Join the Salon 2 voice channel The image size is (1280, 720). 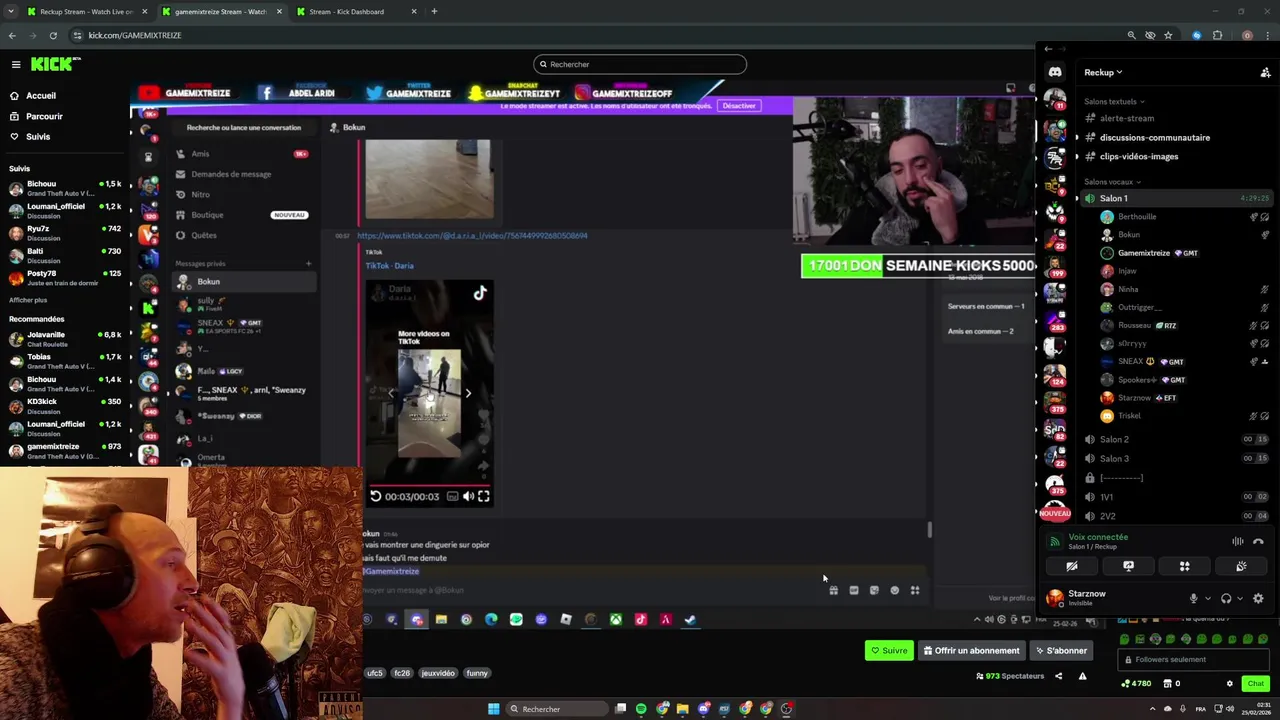(1114, 439)
